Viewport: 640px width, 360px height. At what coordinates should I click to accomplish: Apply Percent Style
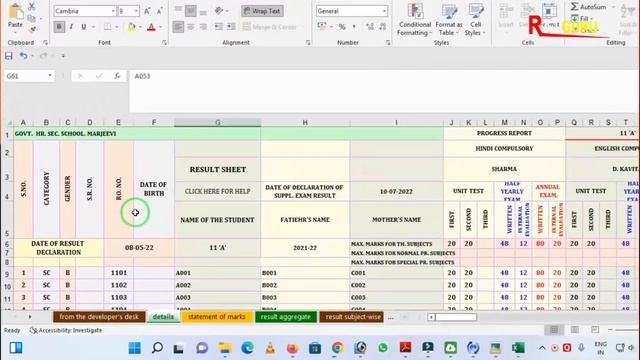342,27
